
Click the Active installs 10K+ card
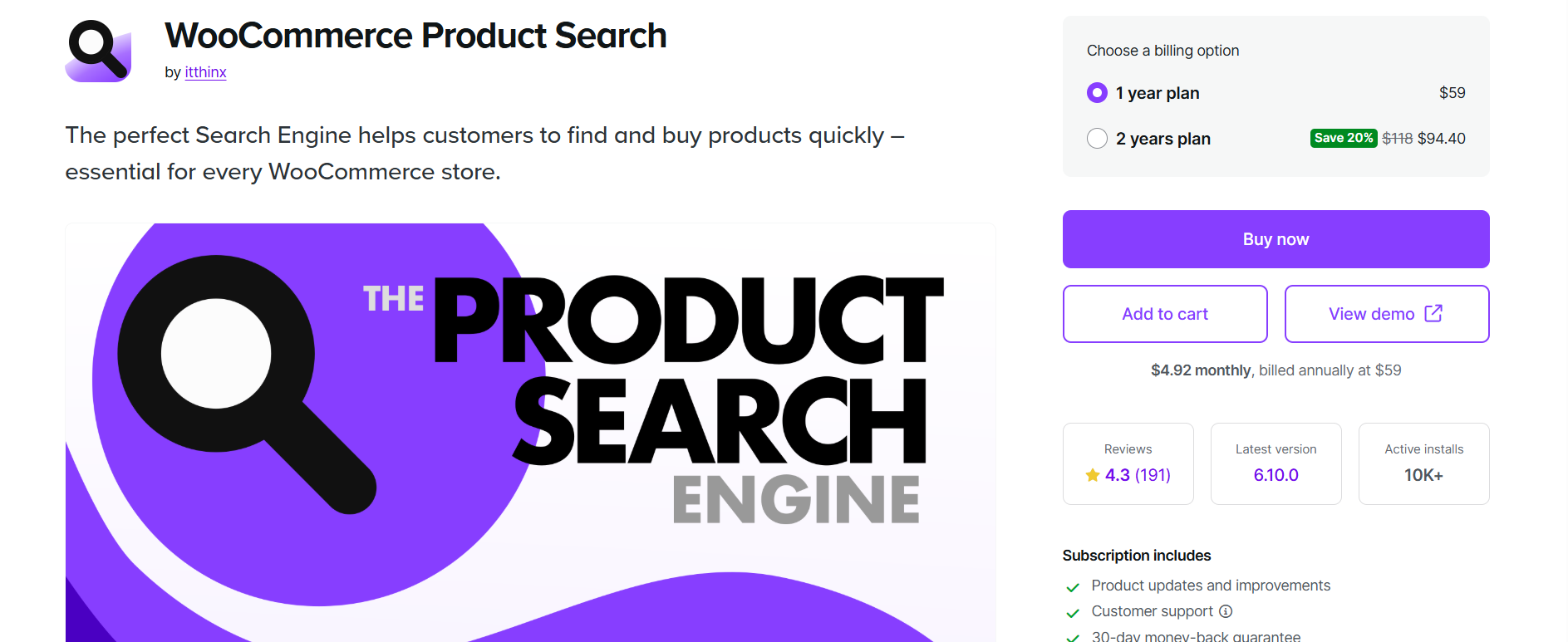point(1423,463)
